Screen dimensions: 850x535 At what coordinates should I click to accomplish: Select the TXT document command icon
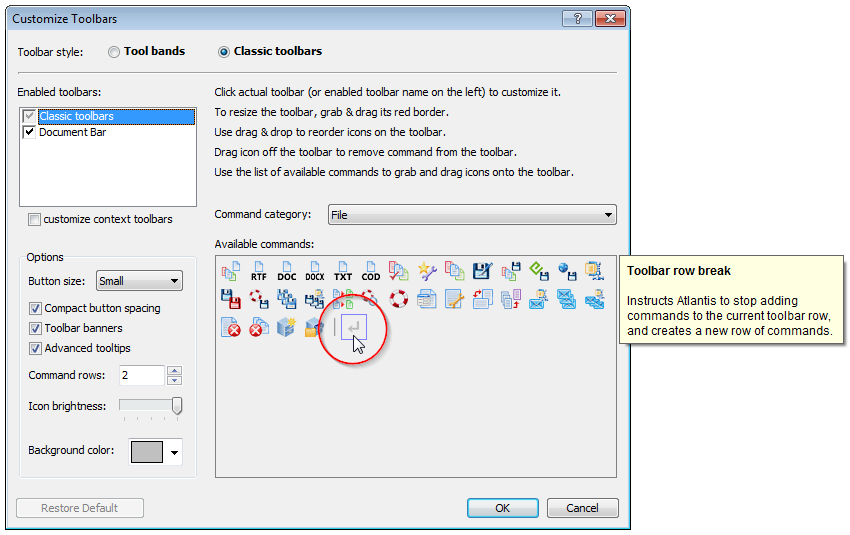pyautogui.click(x=343, y=270)
